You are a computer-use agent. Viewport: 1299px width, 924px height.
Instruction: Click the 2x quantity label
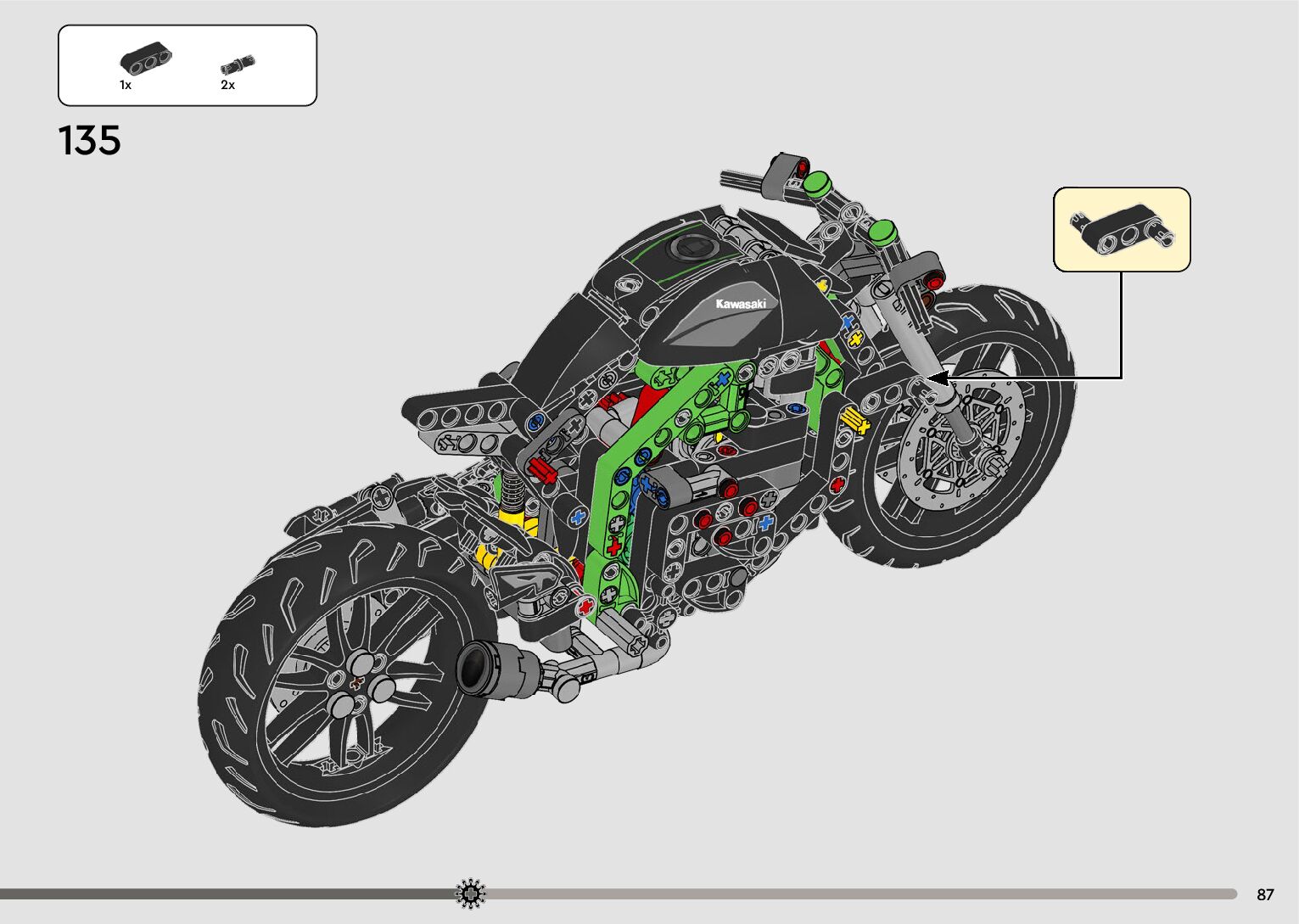point(227,85)
